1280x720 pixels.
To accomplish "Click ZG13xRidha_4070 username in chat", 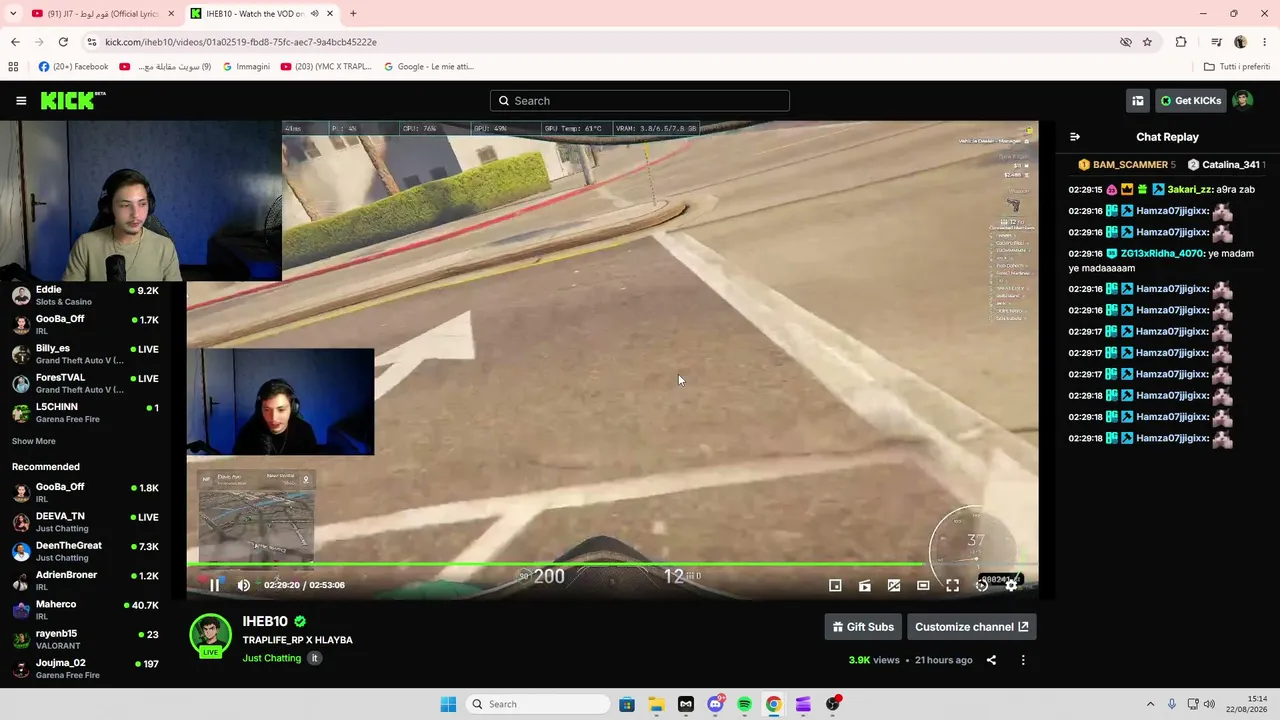I will pyautogui.click(x=1162, y=254).
